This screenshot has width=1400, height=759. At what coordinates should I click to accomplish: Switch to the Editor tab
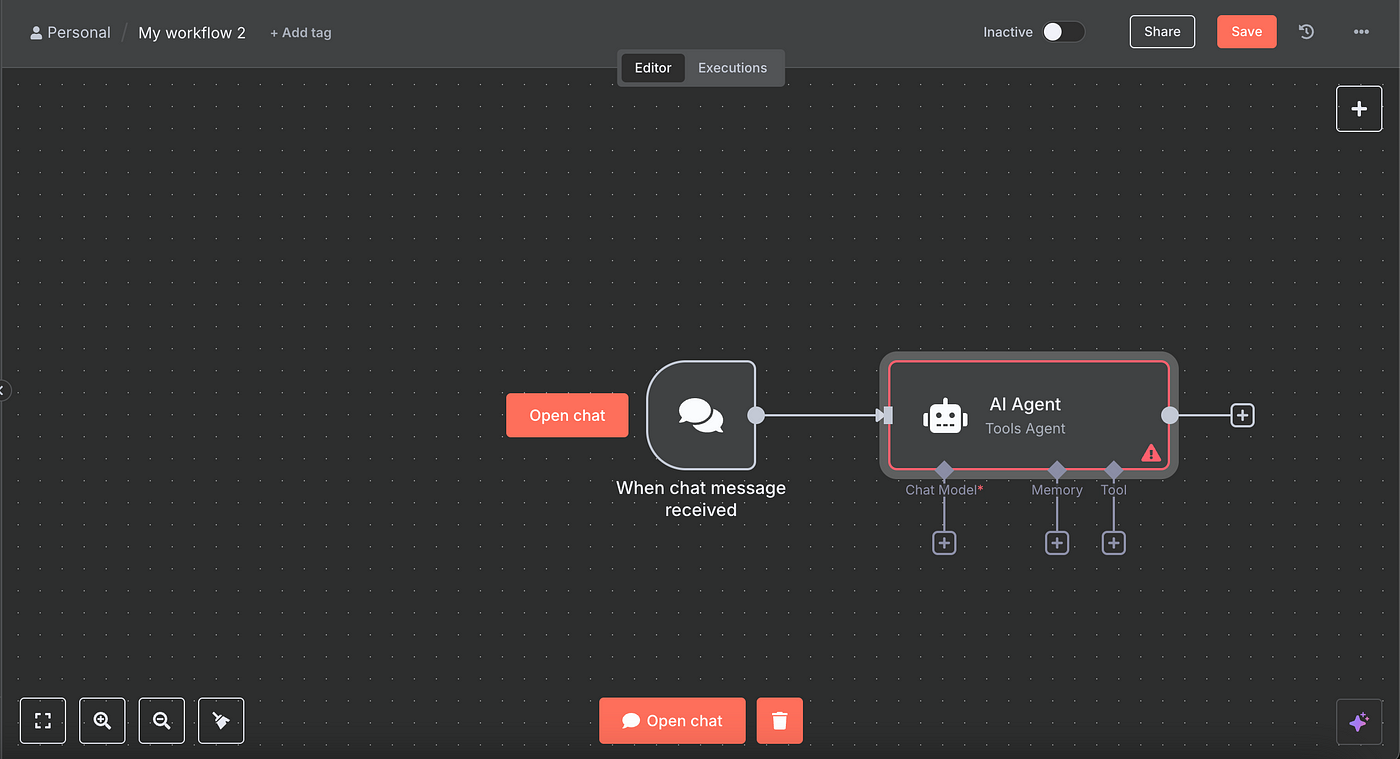(x=653, y=68)
